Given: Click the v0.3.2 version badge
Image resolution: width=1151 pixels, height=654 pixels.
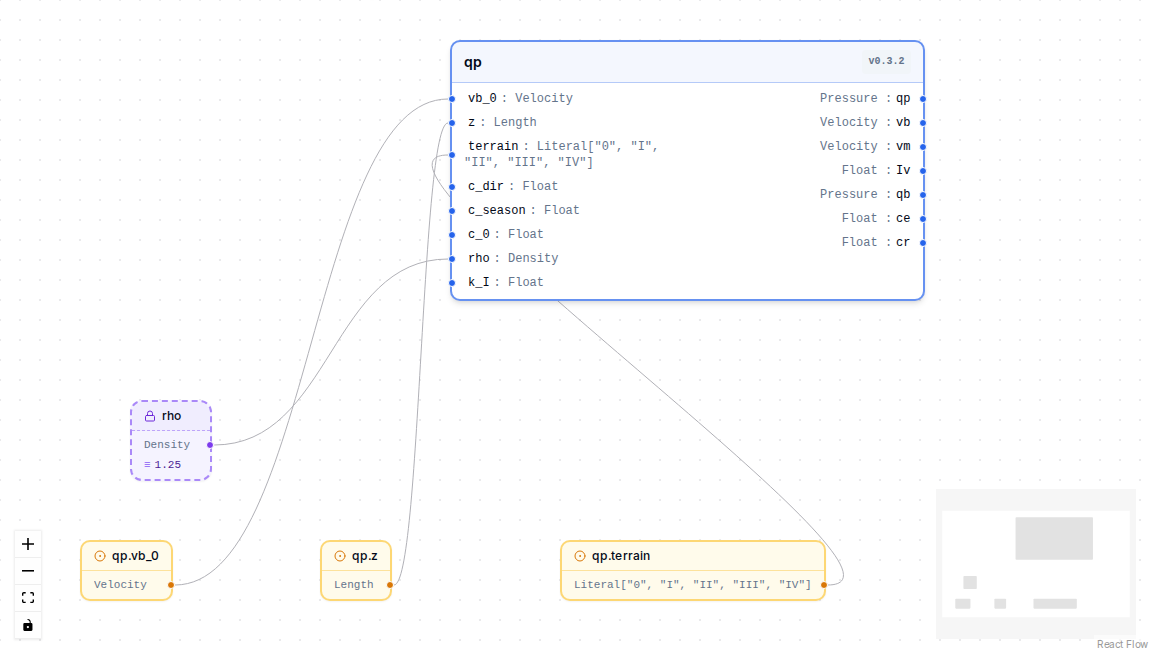Looking at the screenshot, I should 886,61.
